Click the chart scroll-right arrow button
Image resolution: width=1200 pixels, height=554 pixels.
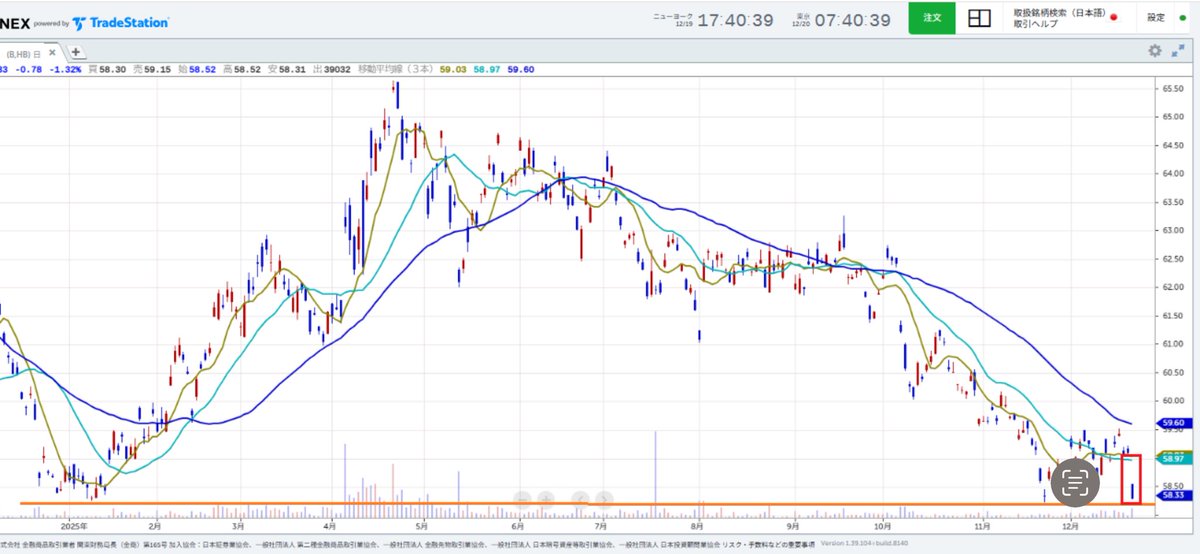click(x=604, y=497)
